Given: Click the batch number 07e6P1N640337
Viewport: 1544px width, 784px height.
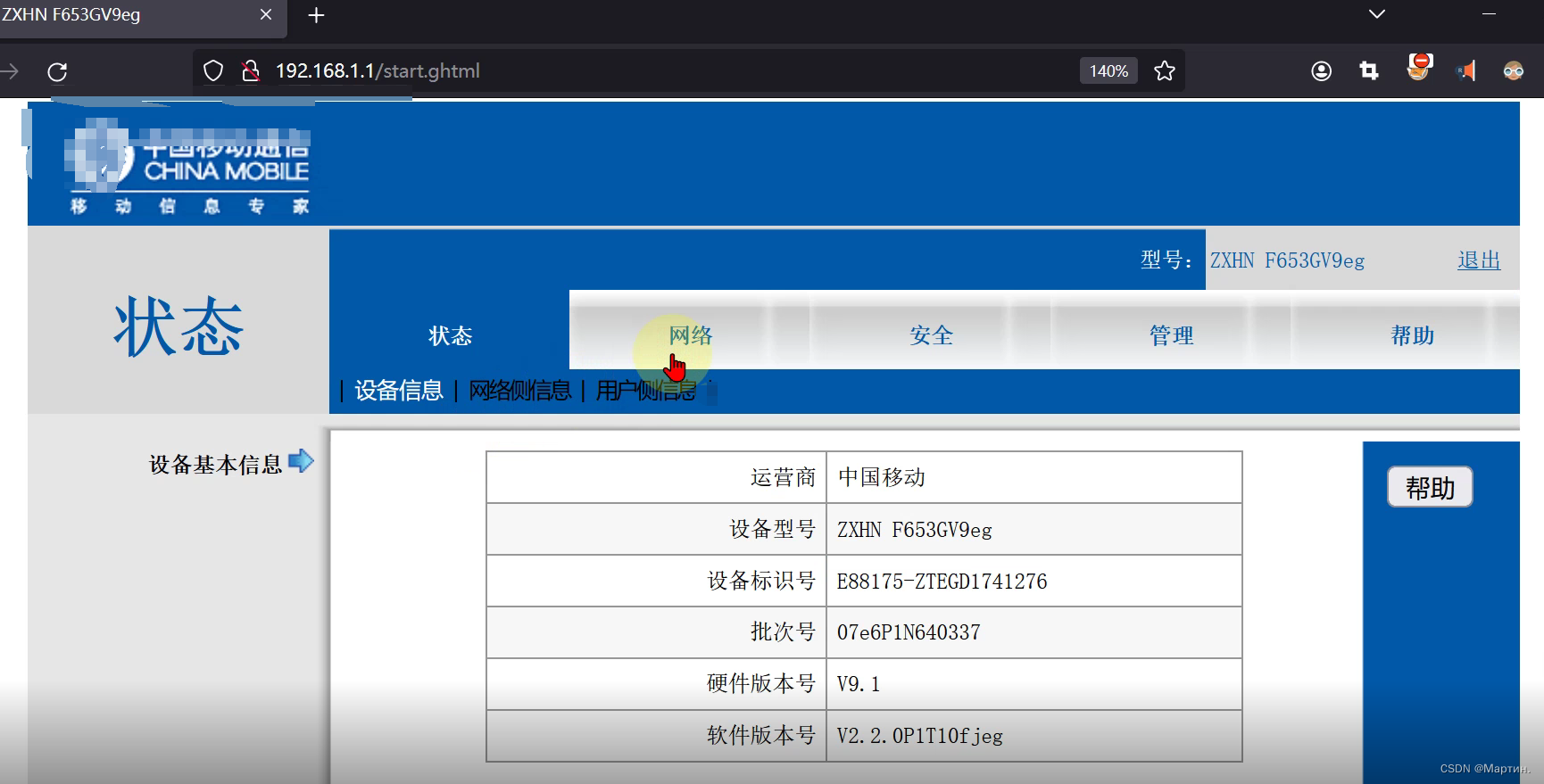Looking at the screenshot, I should 909,632.
